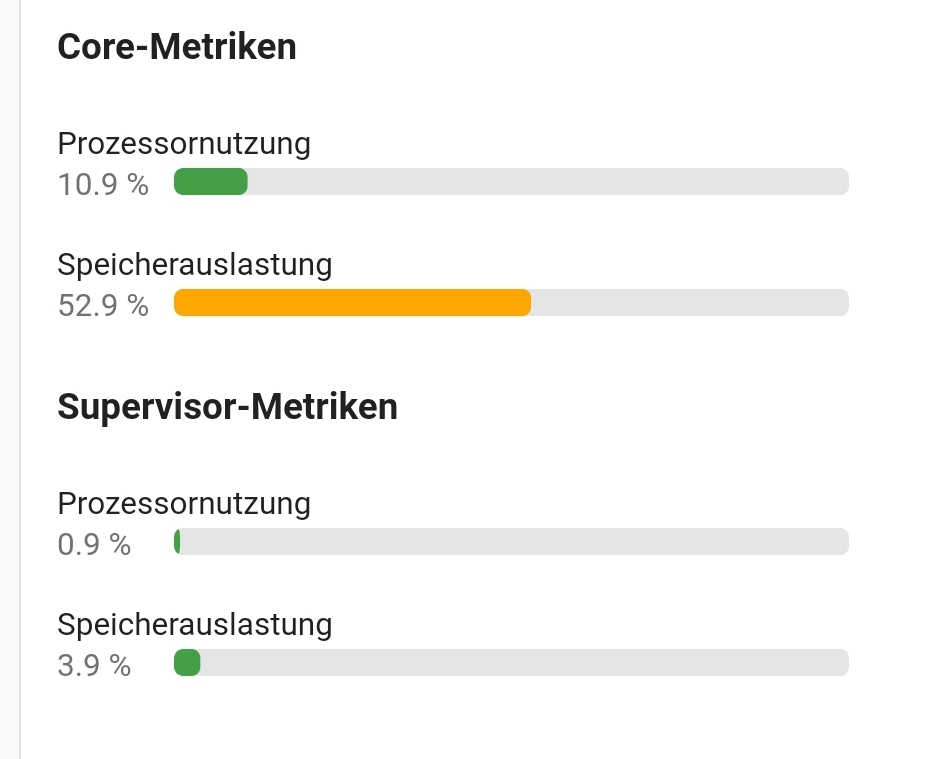This screenshot has width=944, height=759.
Task: Select the 3.9 % supervisor memory value
Action: (x=94, y=665)
